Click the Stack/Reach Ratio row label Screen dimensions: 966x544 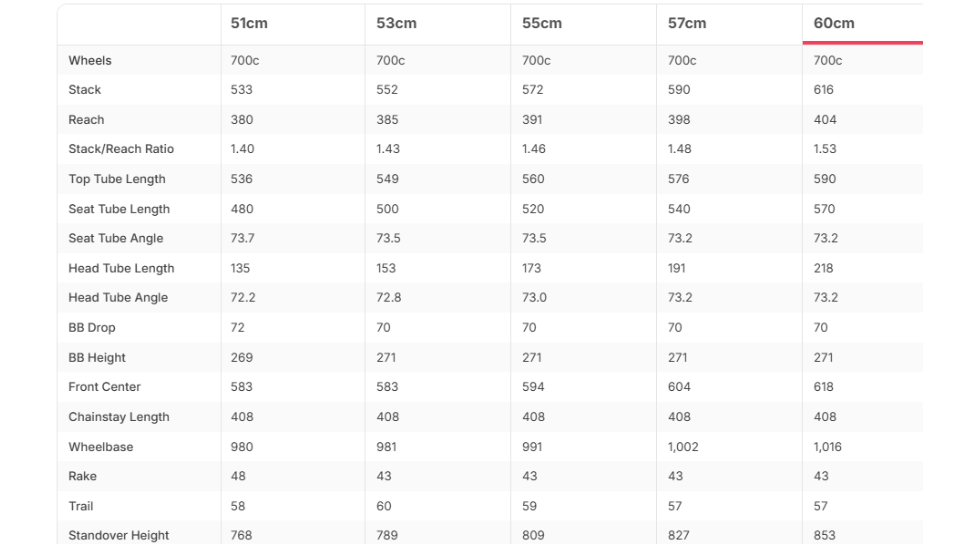click(x=121, y=149)
